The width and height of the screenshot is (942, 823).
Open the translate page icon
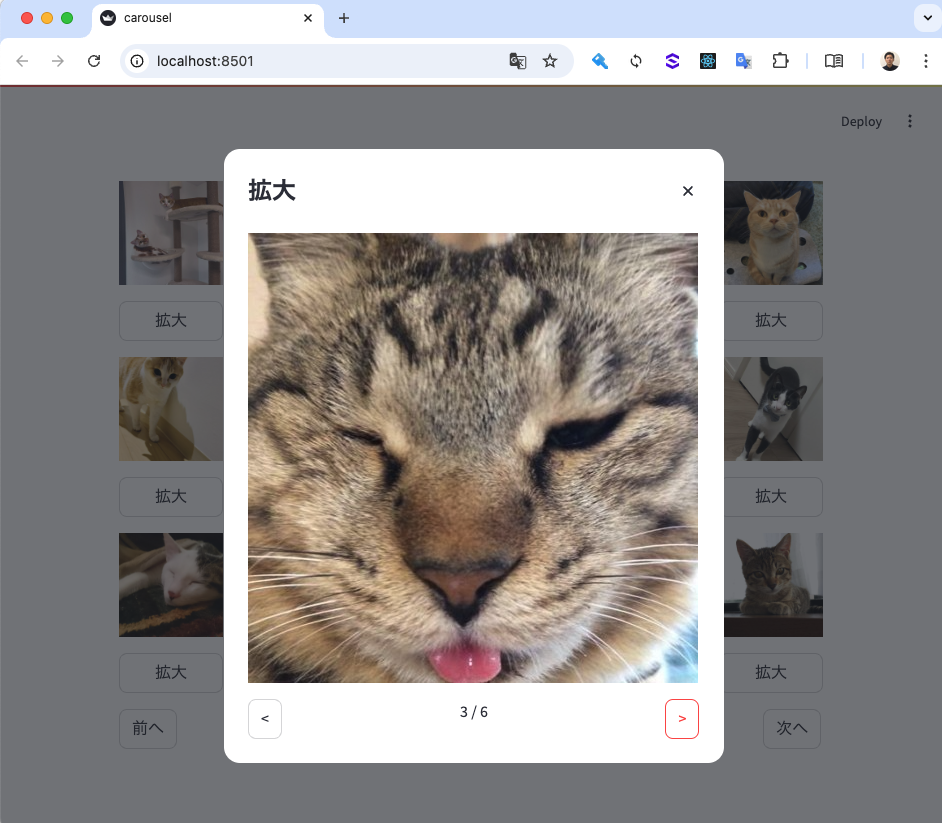coord(517,61)
